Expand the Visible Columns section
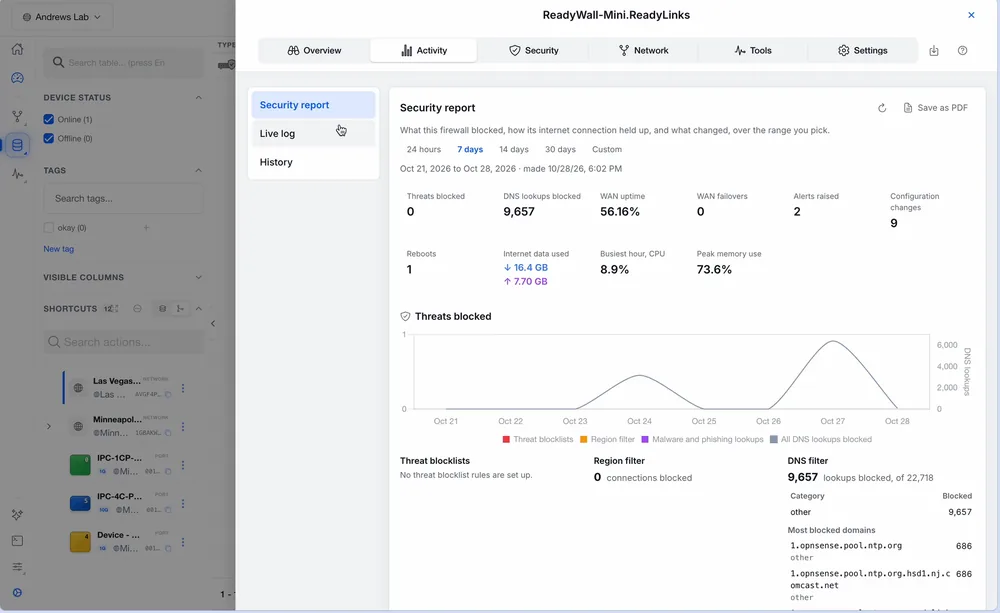 [198, 277]
